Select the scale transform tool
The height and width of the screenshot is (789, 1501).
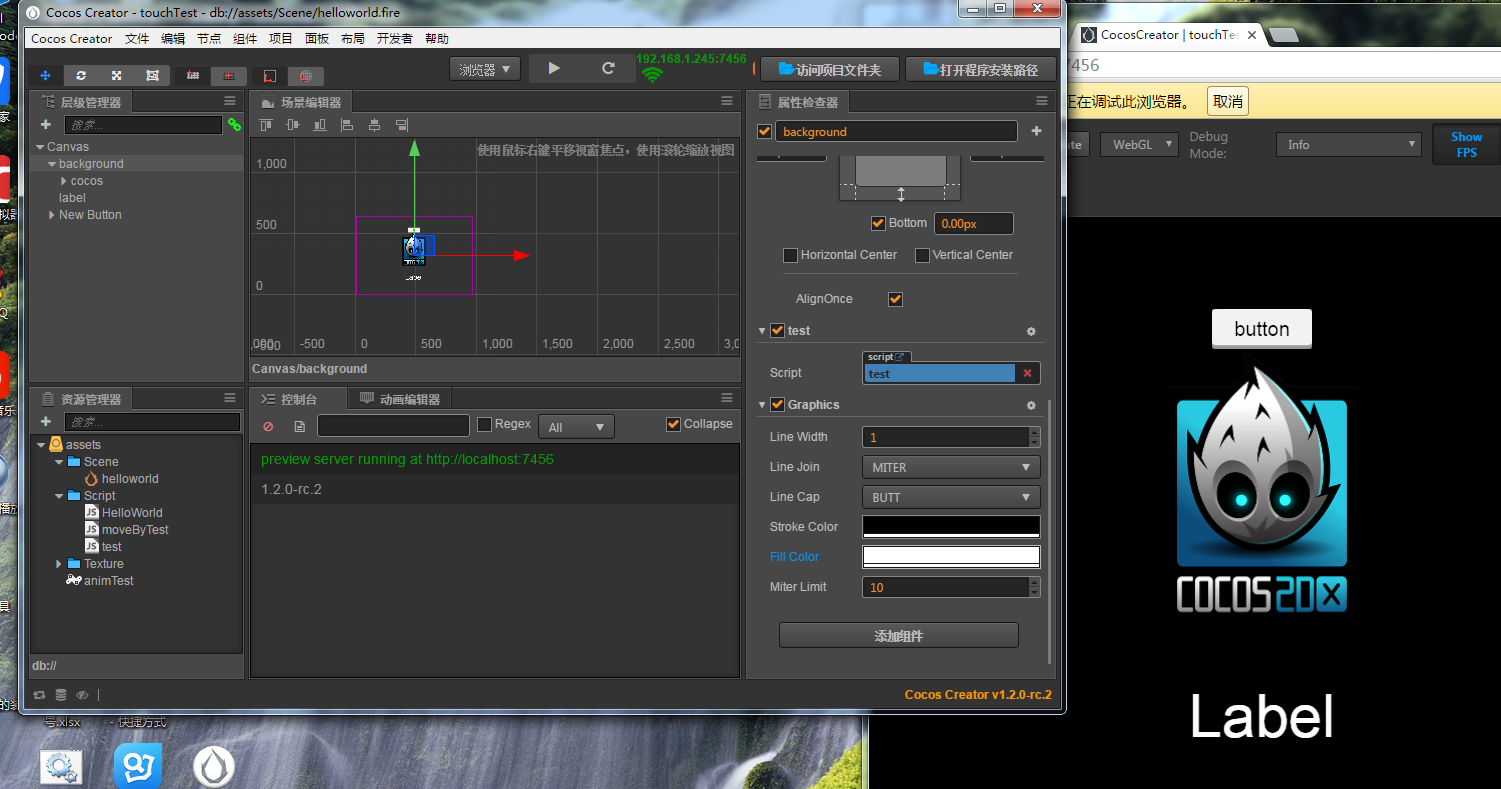point(117,75)
